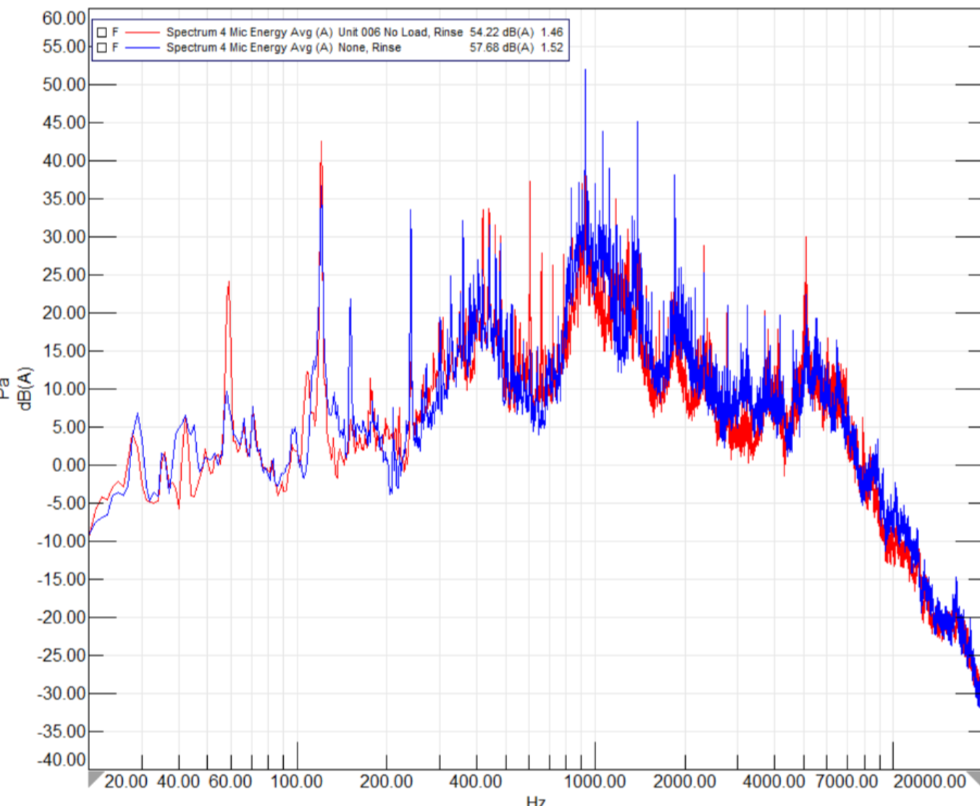Select legend text "Unit 006 No Load, Rinse"
The image size is (980, 806).
tap(400, 32)
